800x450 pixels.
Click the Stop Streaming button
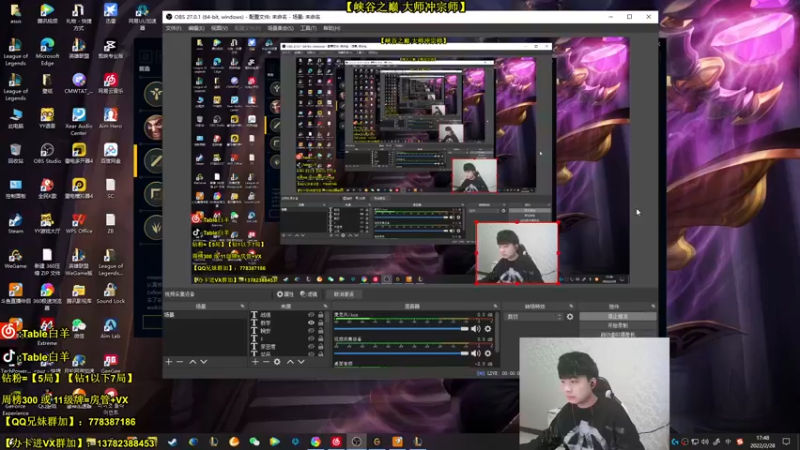tap(617, 317)
